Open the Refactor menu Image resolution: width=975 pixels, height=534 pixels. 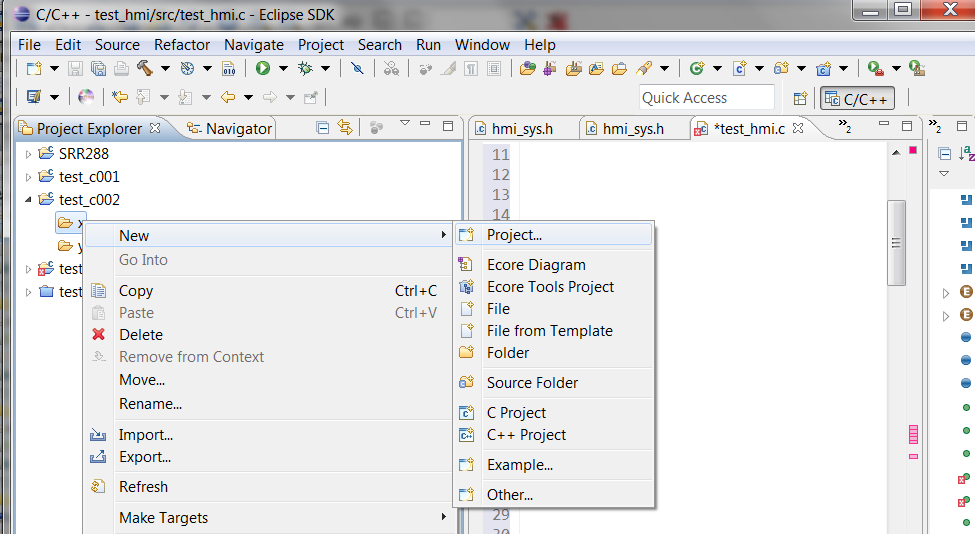pos(182,45)
